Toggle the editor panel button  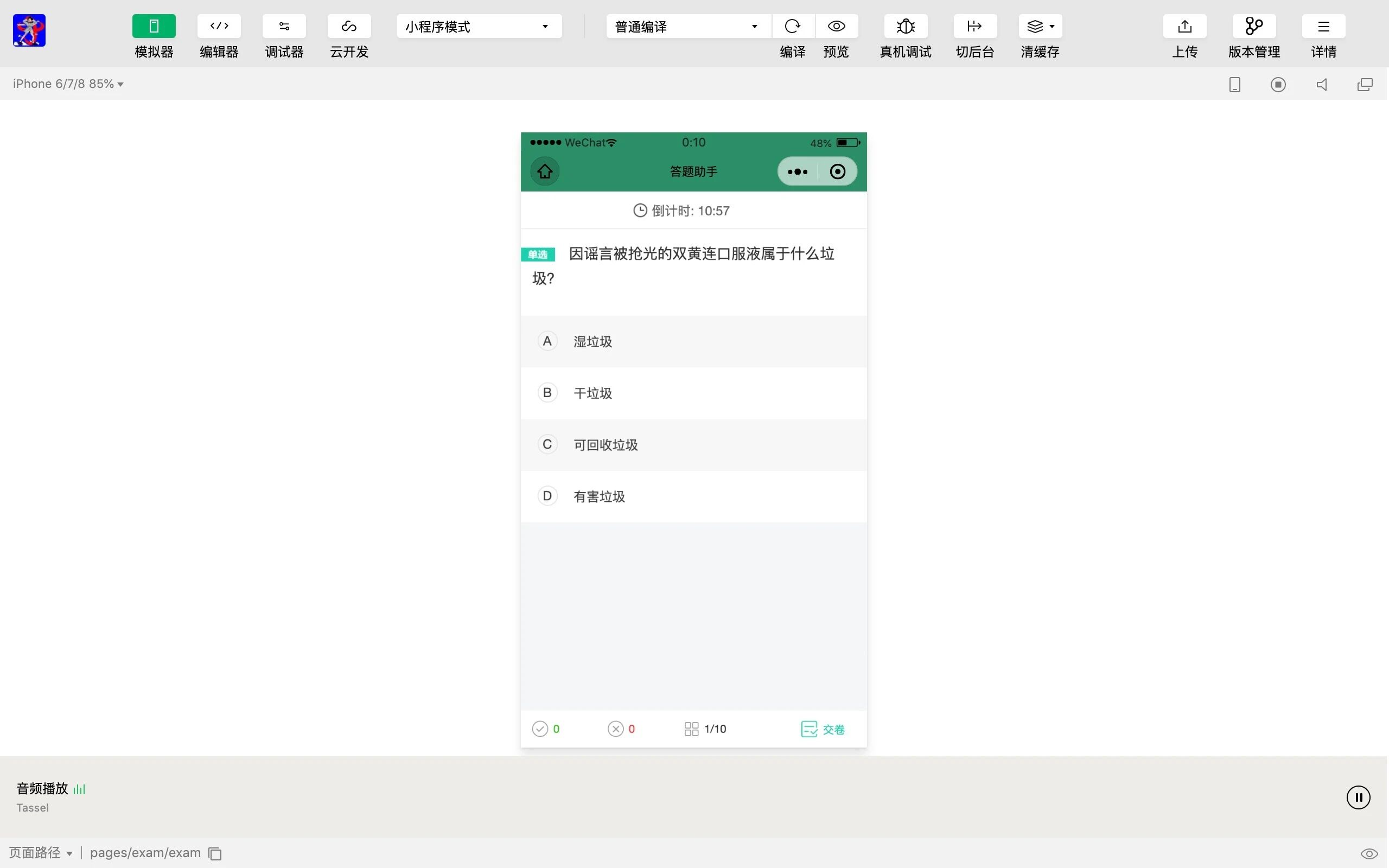coord(219,27)
